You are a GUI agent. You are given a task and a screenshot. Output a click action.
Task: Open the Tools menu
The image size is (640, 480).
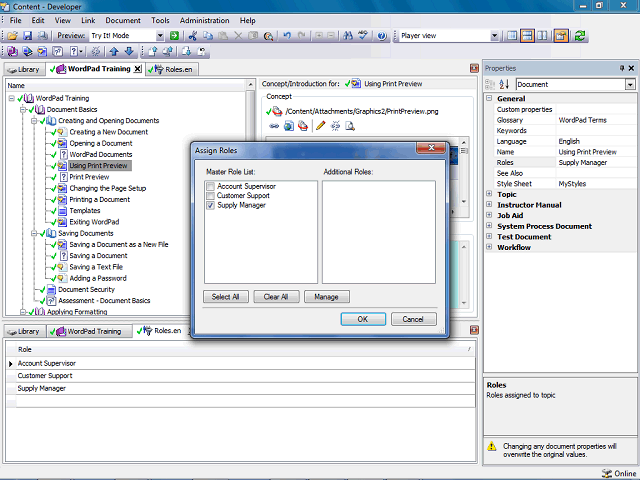[160, 20]
